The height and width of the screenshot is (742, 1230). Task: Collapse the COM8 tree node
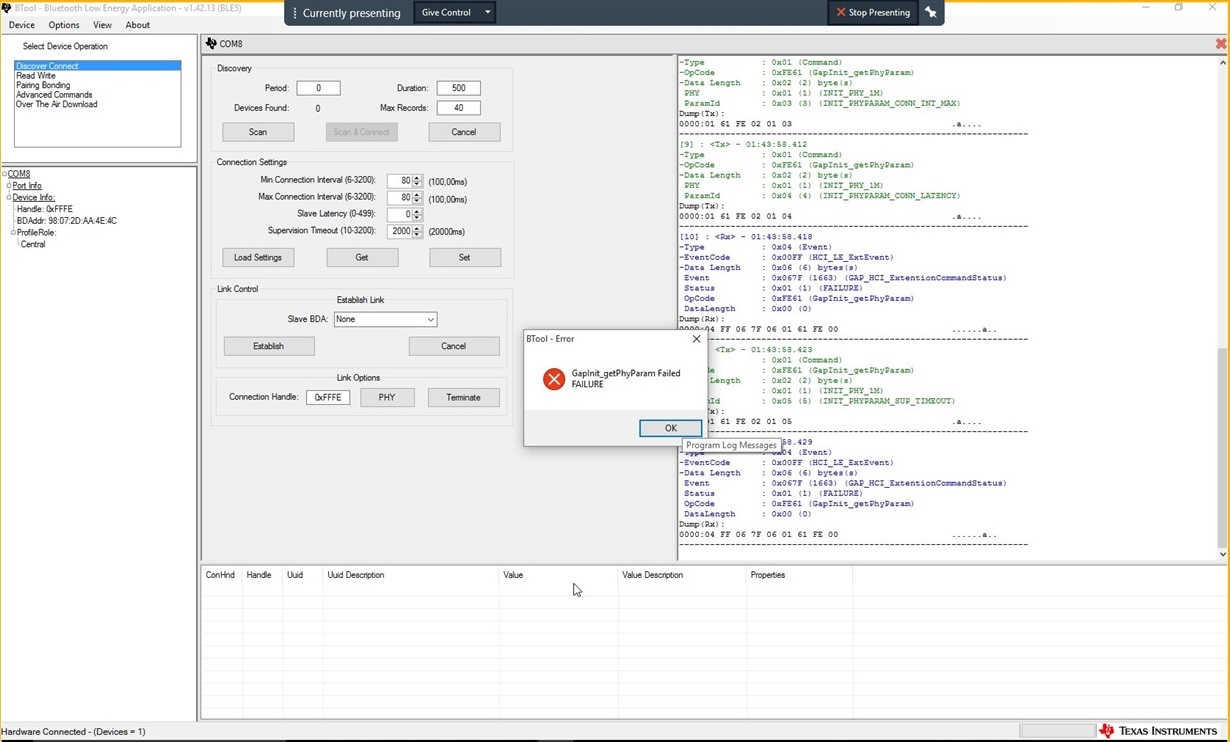pyautogui.click(x=4, y=174)
